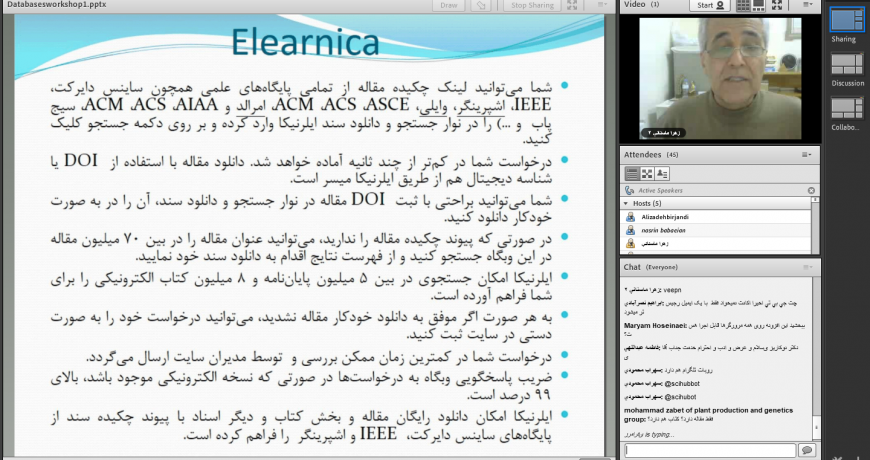Click the Active Speakers phone icon

click(629, 190)
